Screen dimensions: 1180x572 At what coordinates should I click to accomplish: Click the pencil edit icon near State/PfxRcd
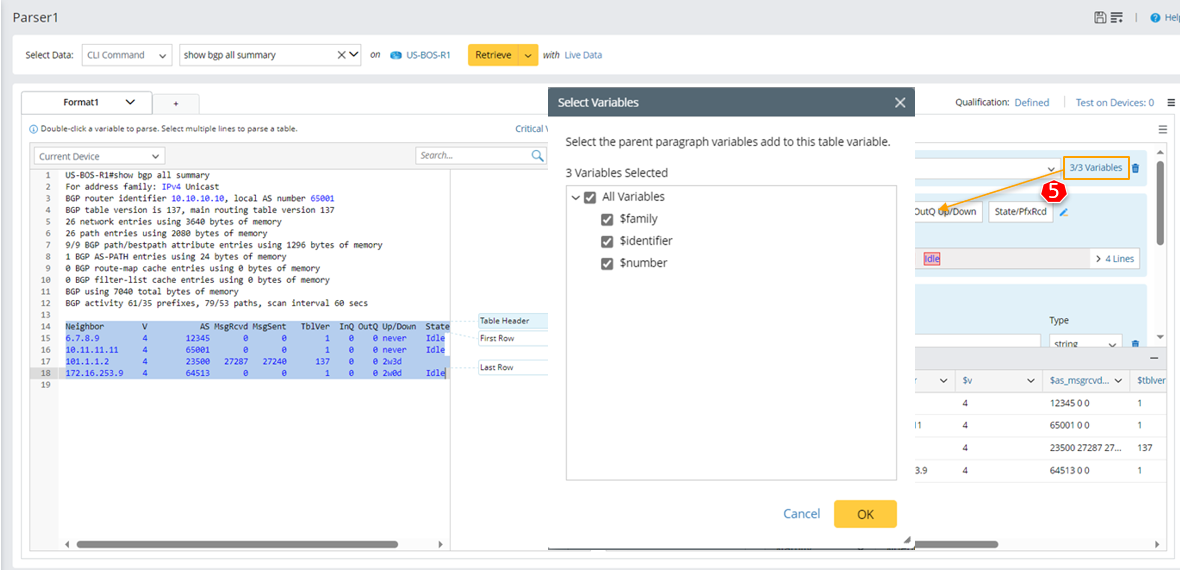click(1064, 212)
